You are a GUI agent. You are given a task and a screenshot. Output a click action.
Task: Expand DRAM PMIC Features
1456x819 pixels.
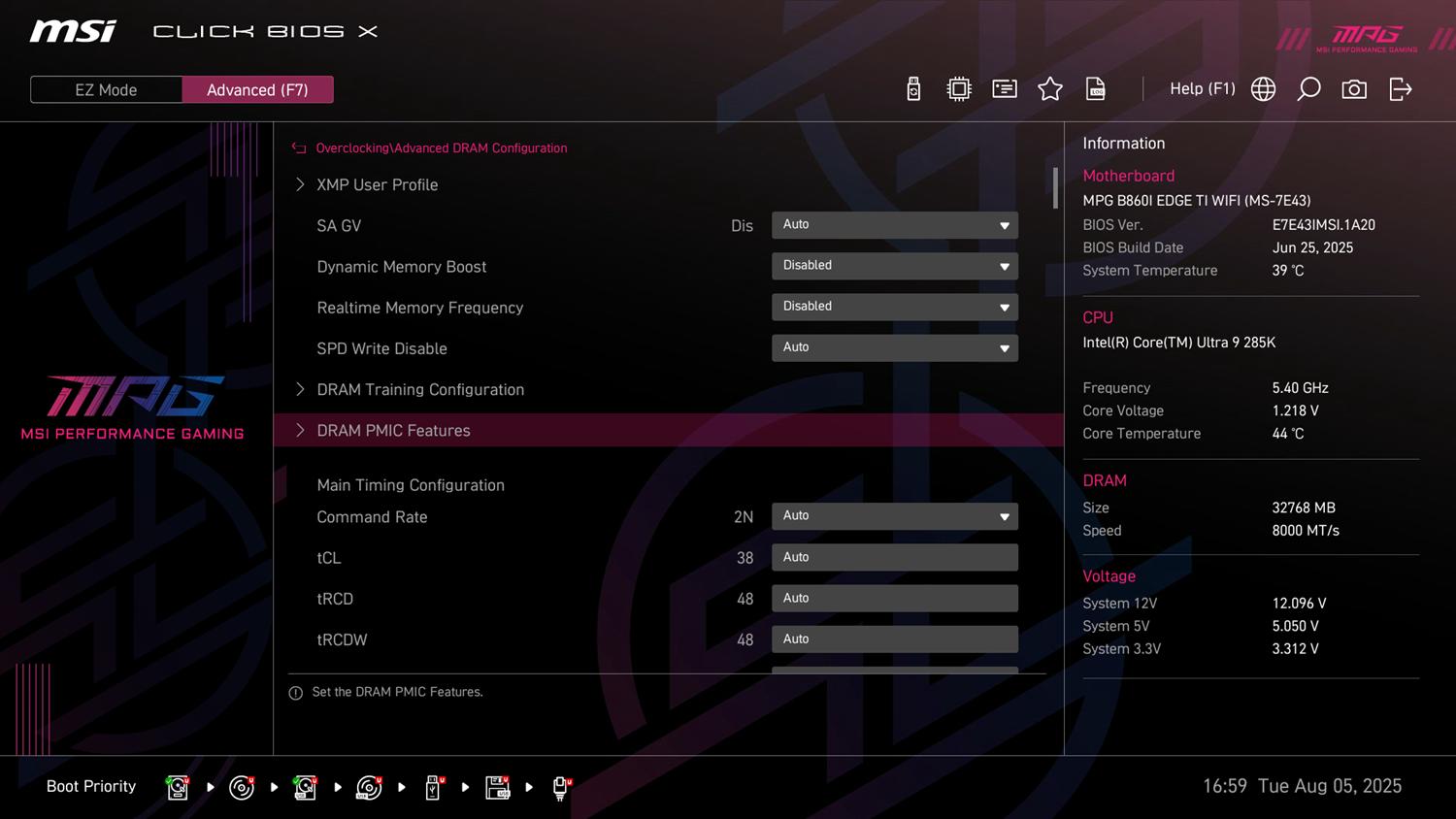[393, 430]
